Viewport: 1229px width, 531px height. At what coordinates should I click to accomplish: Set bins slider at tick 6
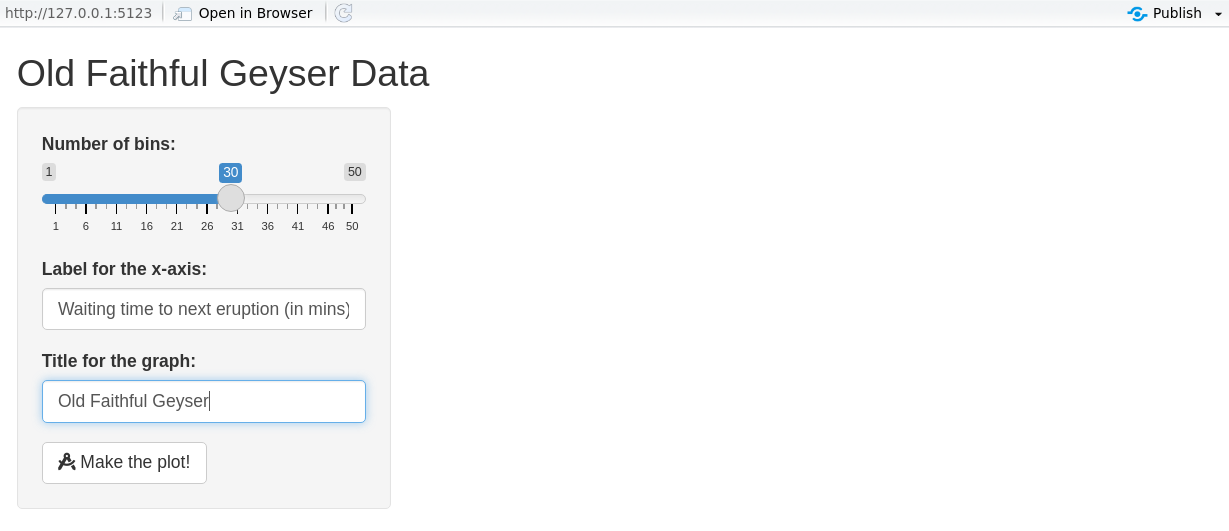coord(86,199)
